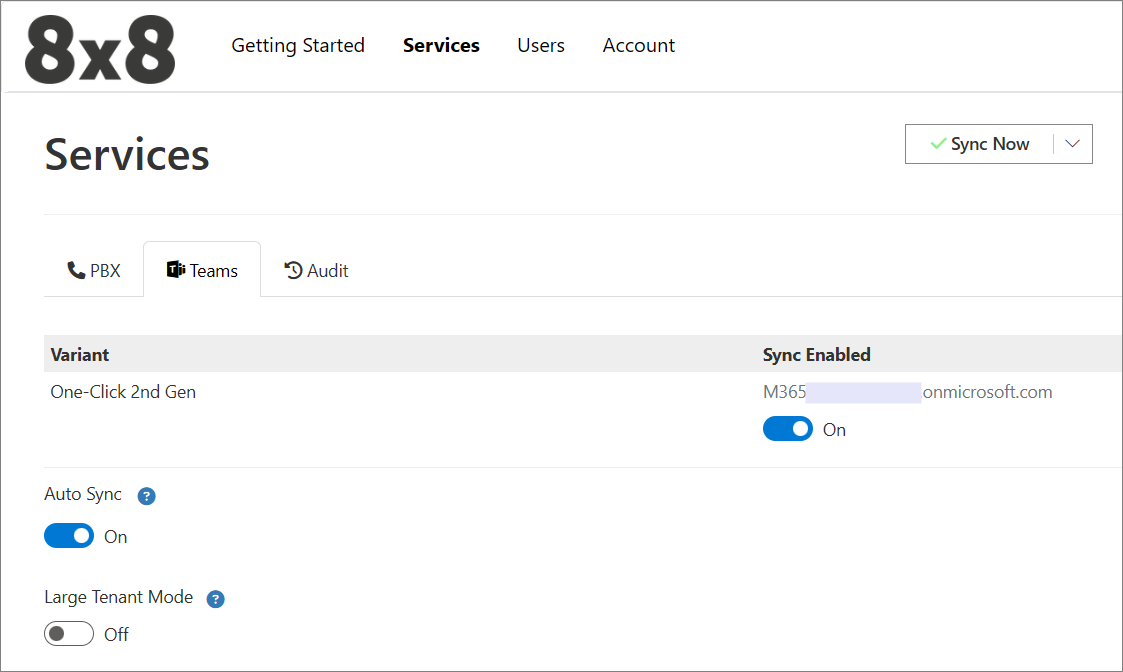This screenshot has width=1123, height=672.
Task: Click the Sync Enabled column header
Action: coord(816,355)
